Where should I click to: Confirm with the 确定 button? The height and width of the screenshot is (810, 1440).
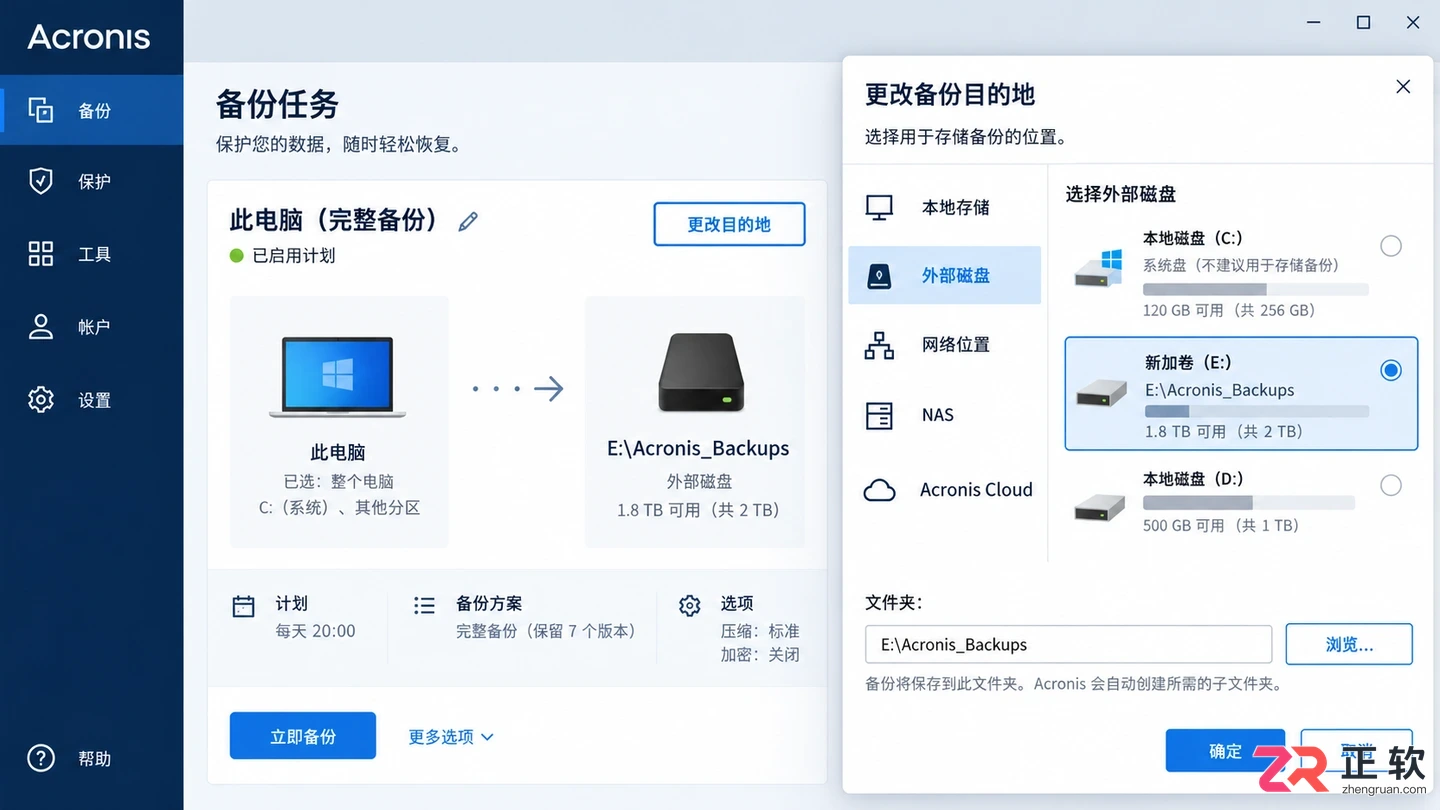[x=1225, y=751]
